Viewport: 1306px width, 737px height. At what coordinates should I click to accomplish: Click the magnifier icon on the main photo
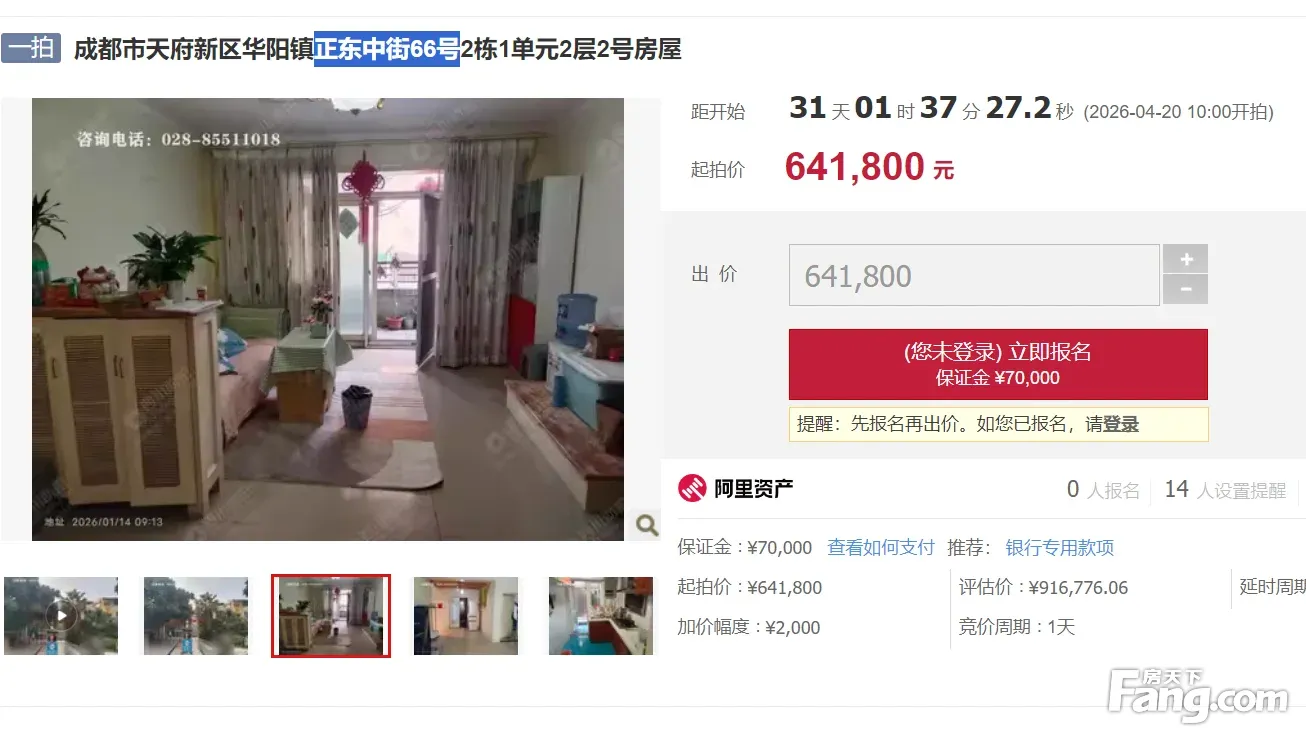point(646,524)
